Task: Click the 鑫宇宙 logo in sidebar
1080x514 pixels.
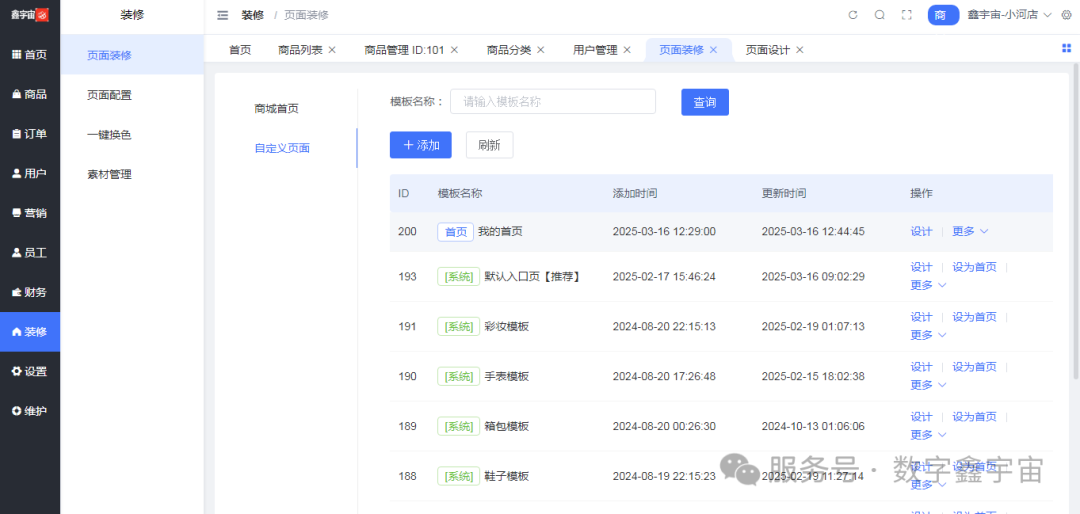Action: click(30, 15)
